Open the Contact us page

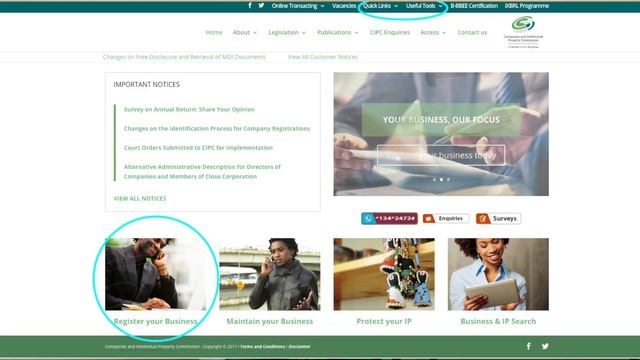pyautogui.click(x=472, y=32)
